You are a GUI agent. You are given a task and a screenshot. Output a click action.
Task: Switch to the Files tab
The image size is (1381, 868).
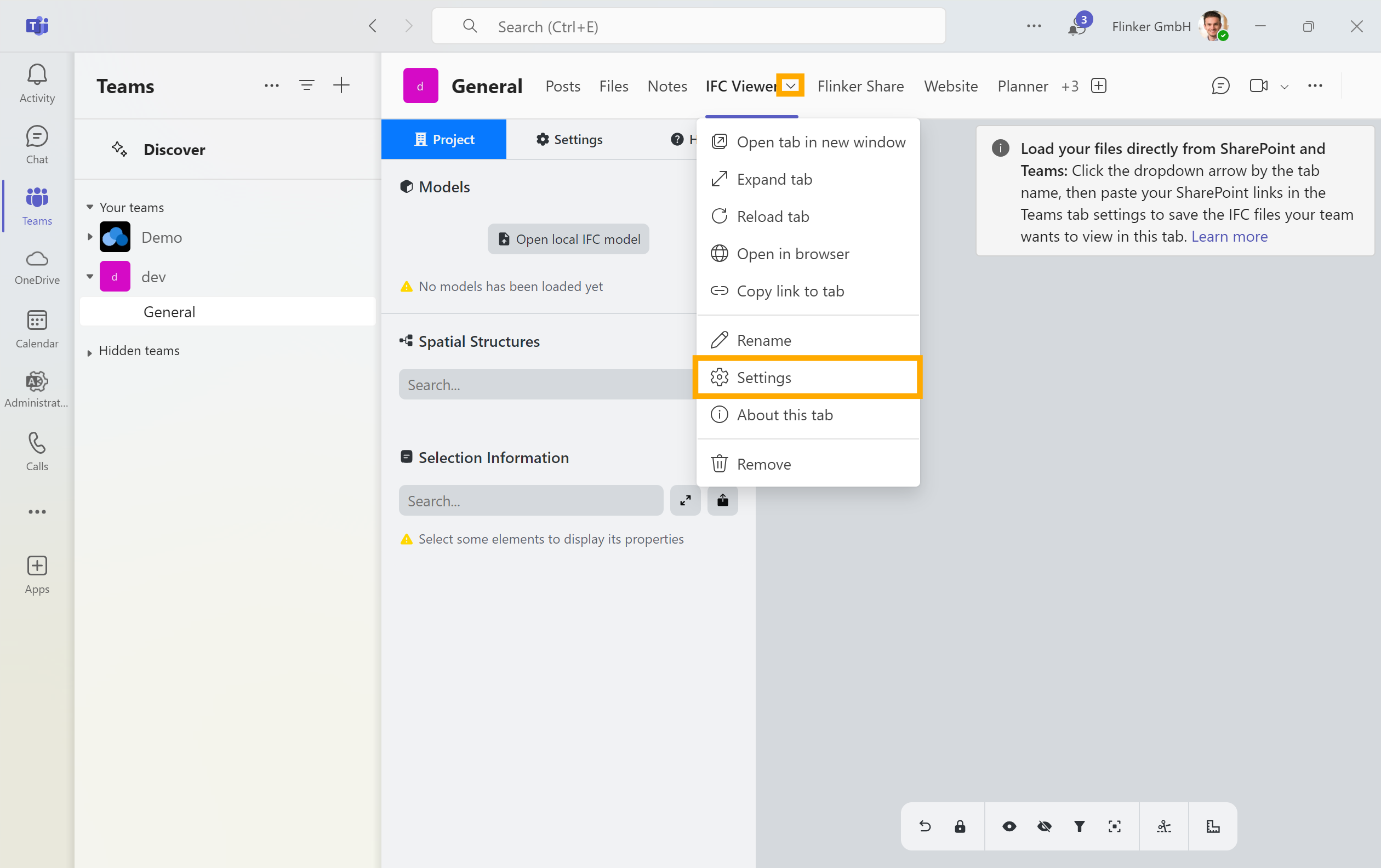pos(614,86)
